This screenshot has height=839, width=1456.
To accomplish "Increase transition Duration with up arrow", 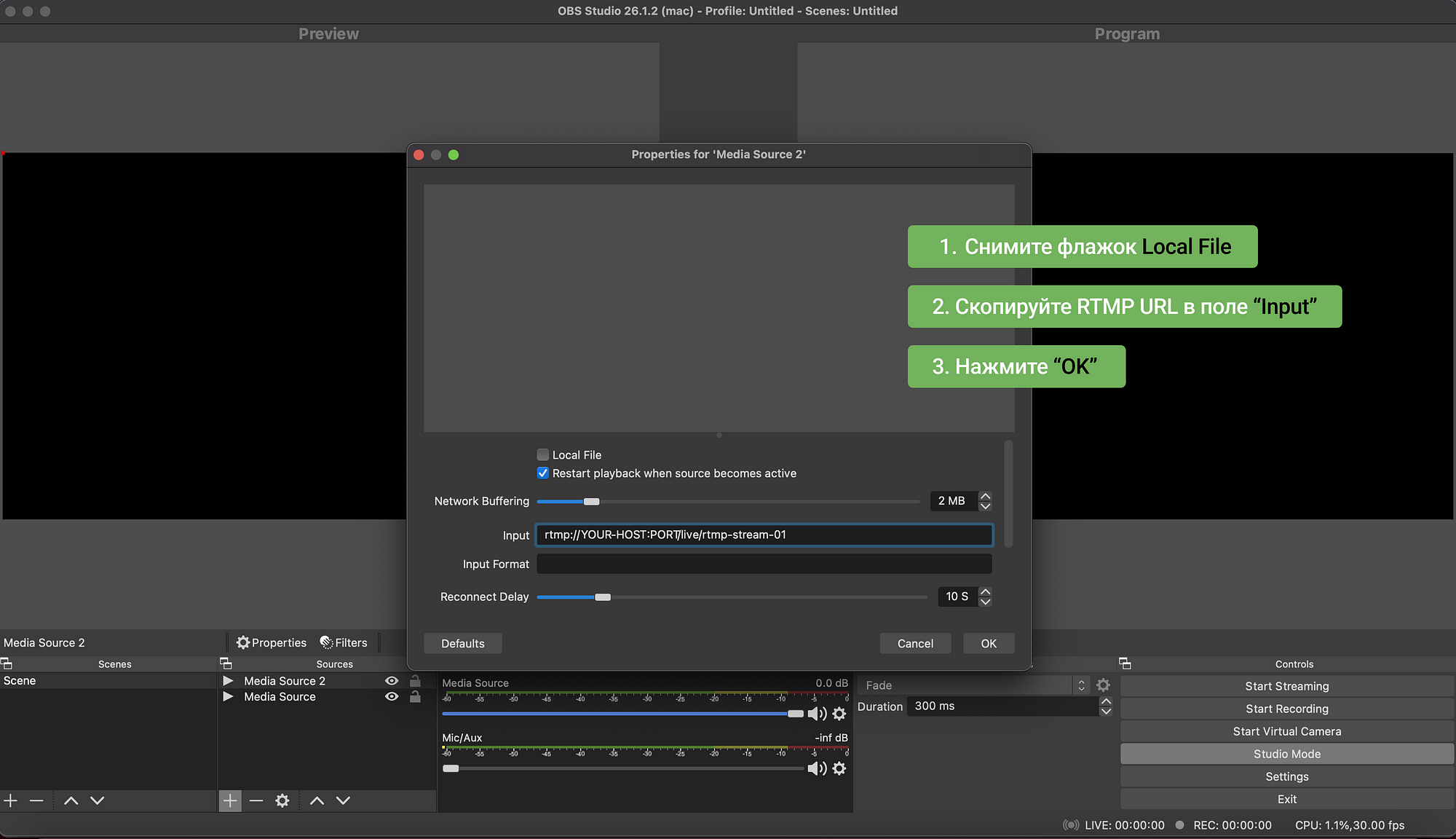I will click(x=1106, y=701).
